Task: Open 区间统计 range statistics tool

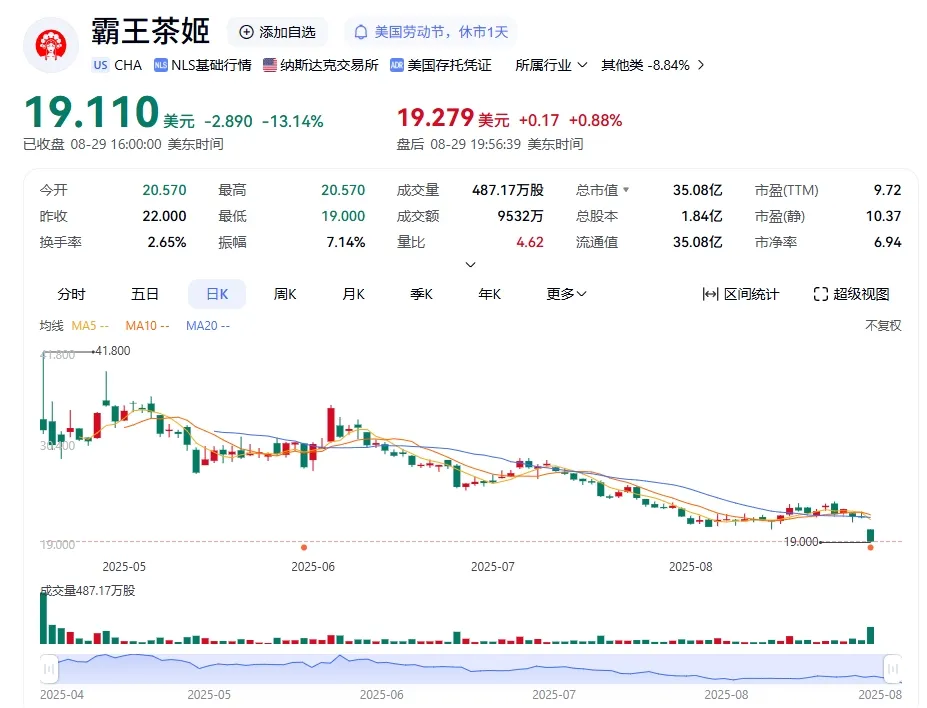Action: (741, 294)
